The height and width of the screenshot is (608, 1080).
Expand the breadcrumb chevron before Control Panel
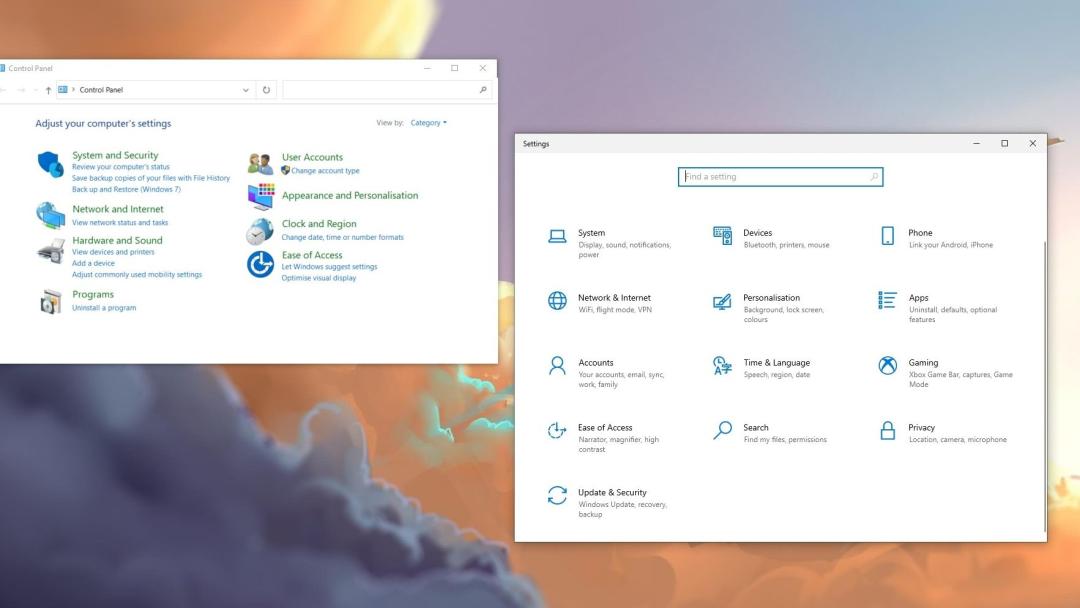click(x=73, y=90)
